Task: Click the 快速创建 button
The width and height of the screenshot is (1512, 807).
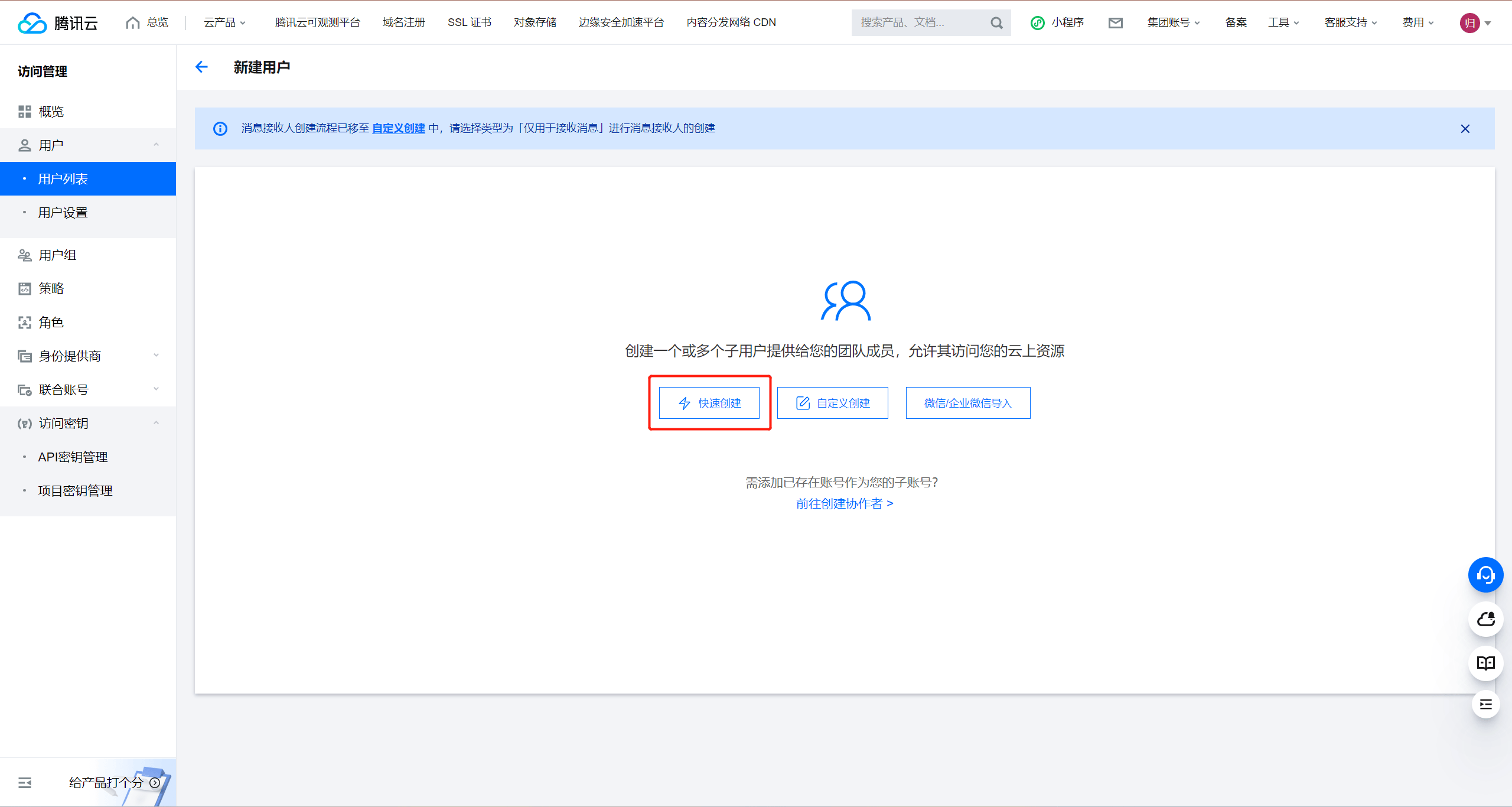Action: [709, 403]
